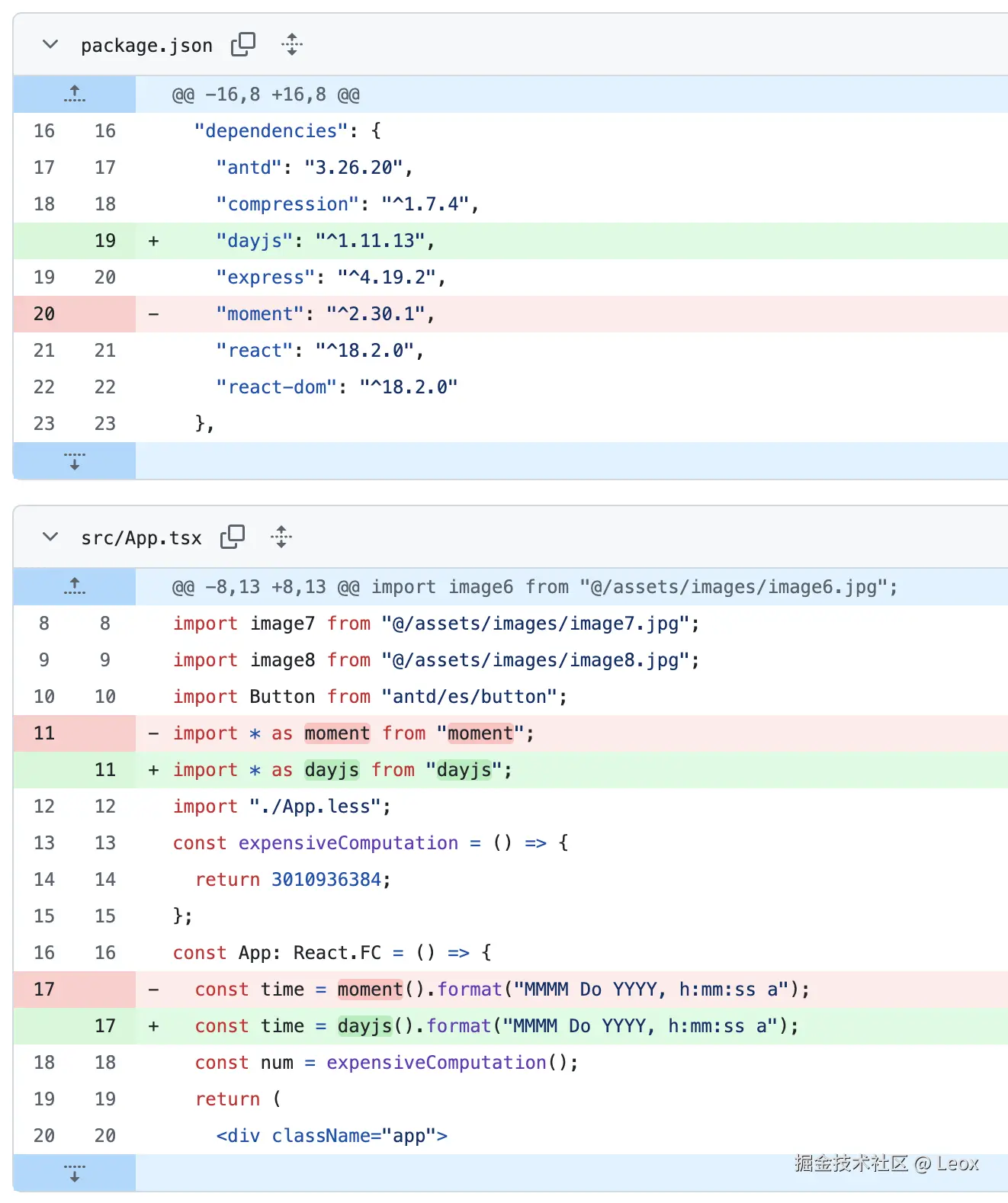This screenshot has width=1008, height=1203.
Task: Expand lines above the App.tsx hunk
Action: pos(75,586)
